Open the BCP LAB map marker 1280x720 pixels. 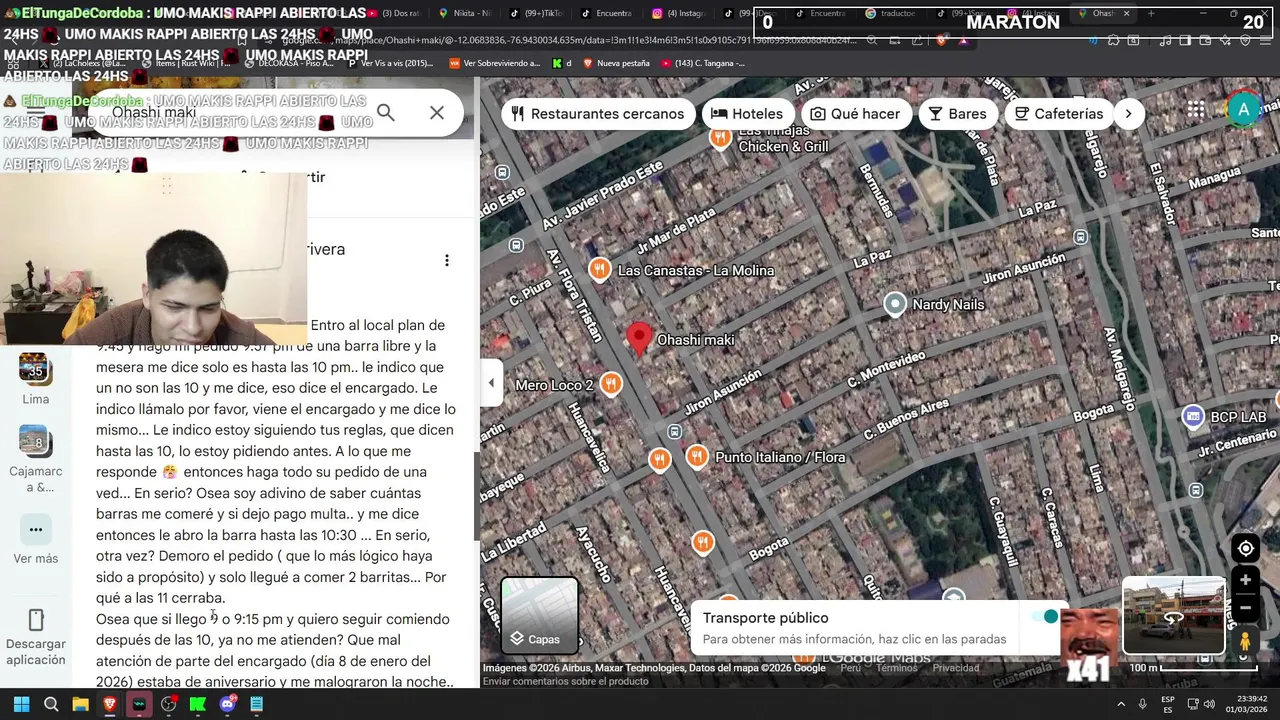pos(1192,416)
